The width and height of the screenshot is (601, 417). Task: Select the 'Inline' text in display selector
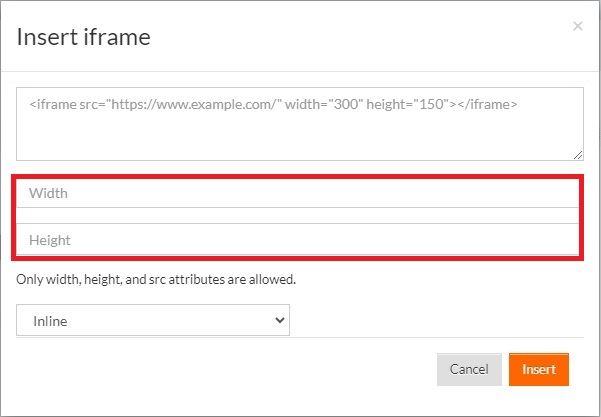point(50,321)
